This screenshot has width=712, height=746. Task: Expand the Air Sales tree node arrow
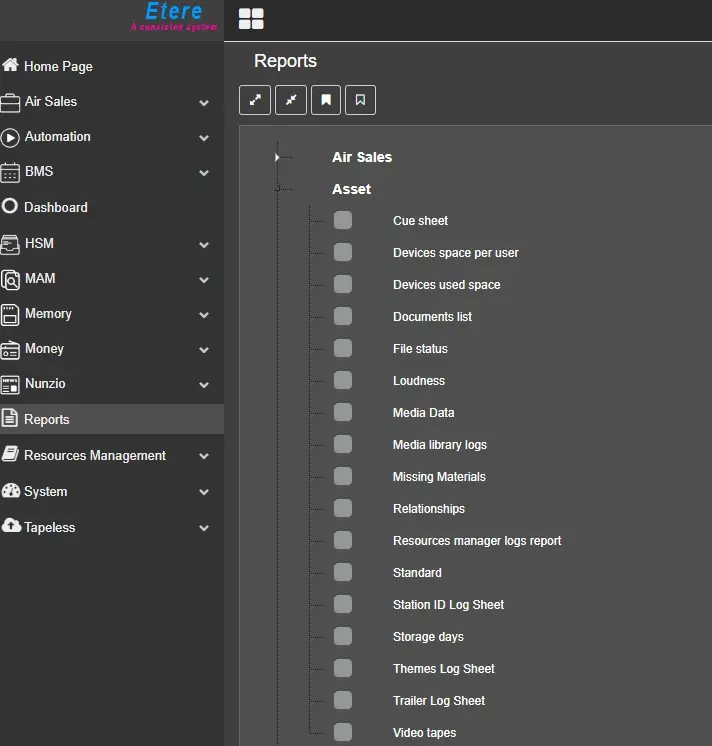coord(277,157)
